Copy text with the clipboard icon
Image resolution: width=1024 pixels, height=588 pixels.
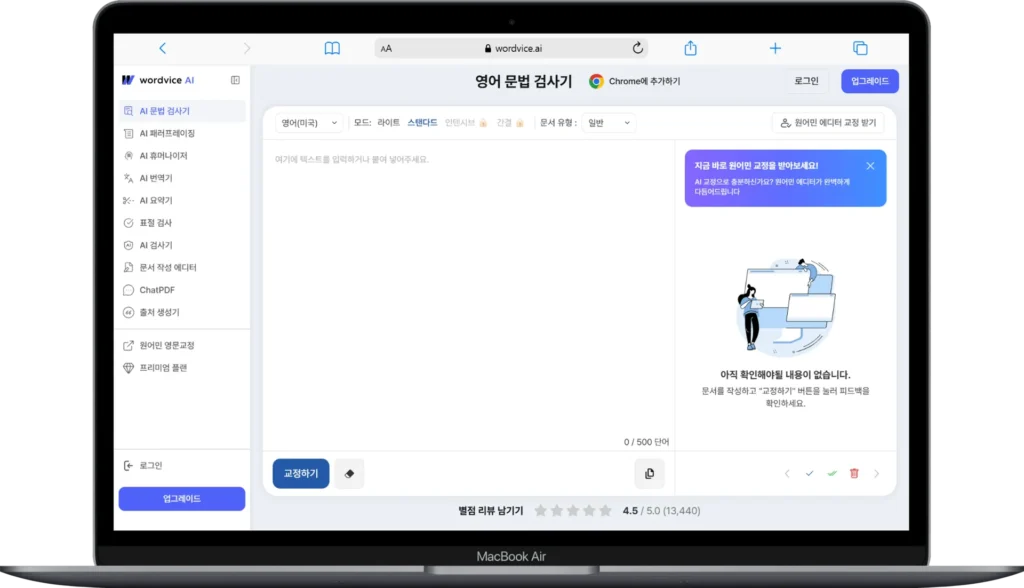pyautogui.click(x=649, y=474)
